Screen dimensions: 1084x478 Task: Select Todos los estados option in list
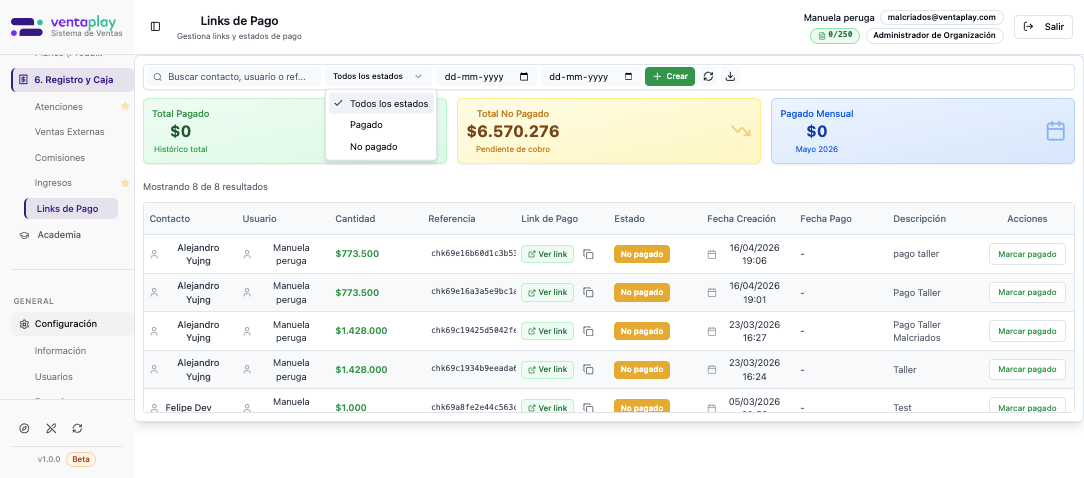(x=382, y=104)
